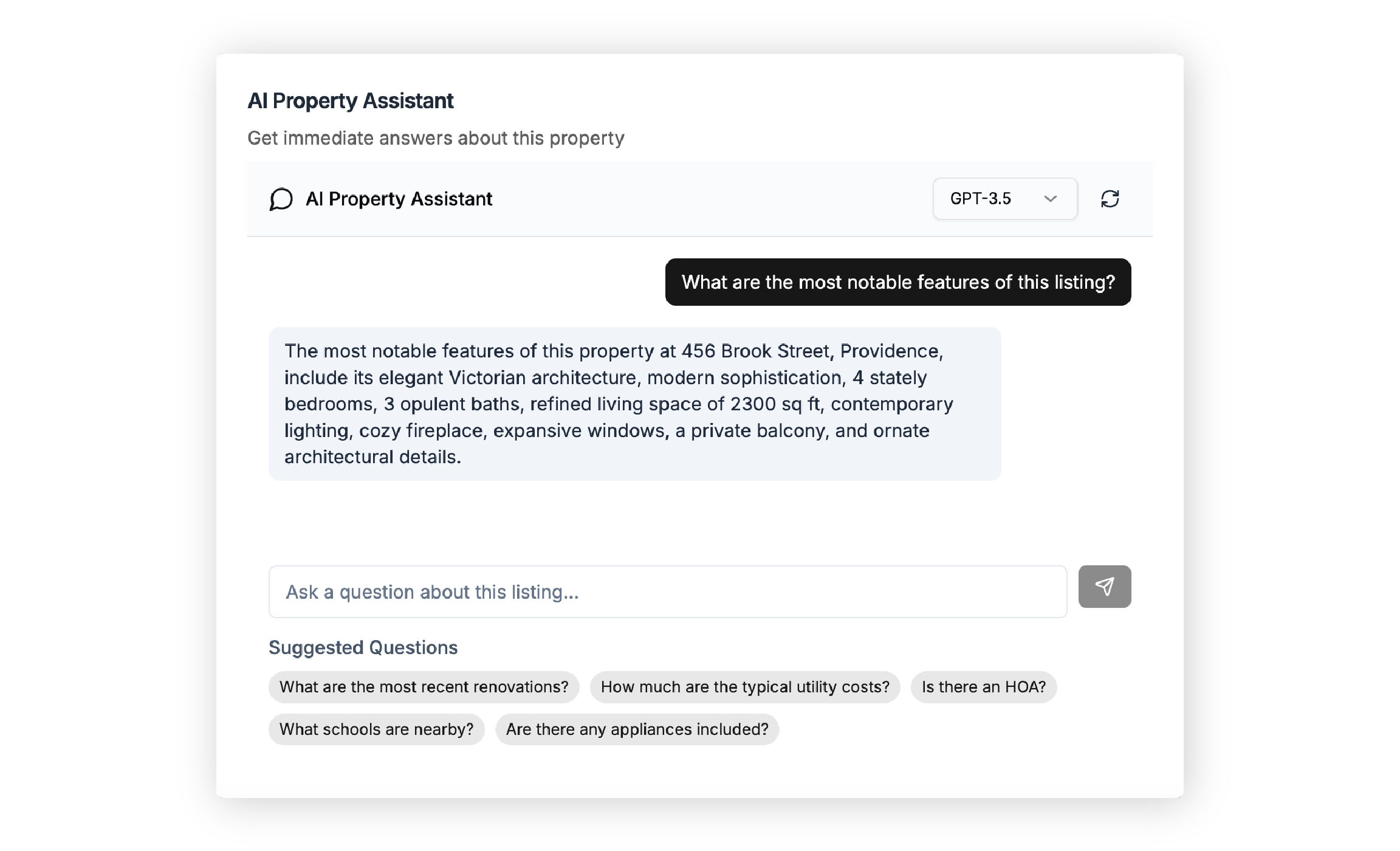
Task: Click the AI Property Assistant panel title
Action: [x=399, y=199]
